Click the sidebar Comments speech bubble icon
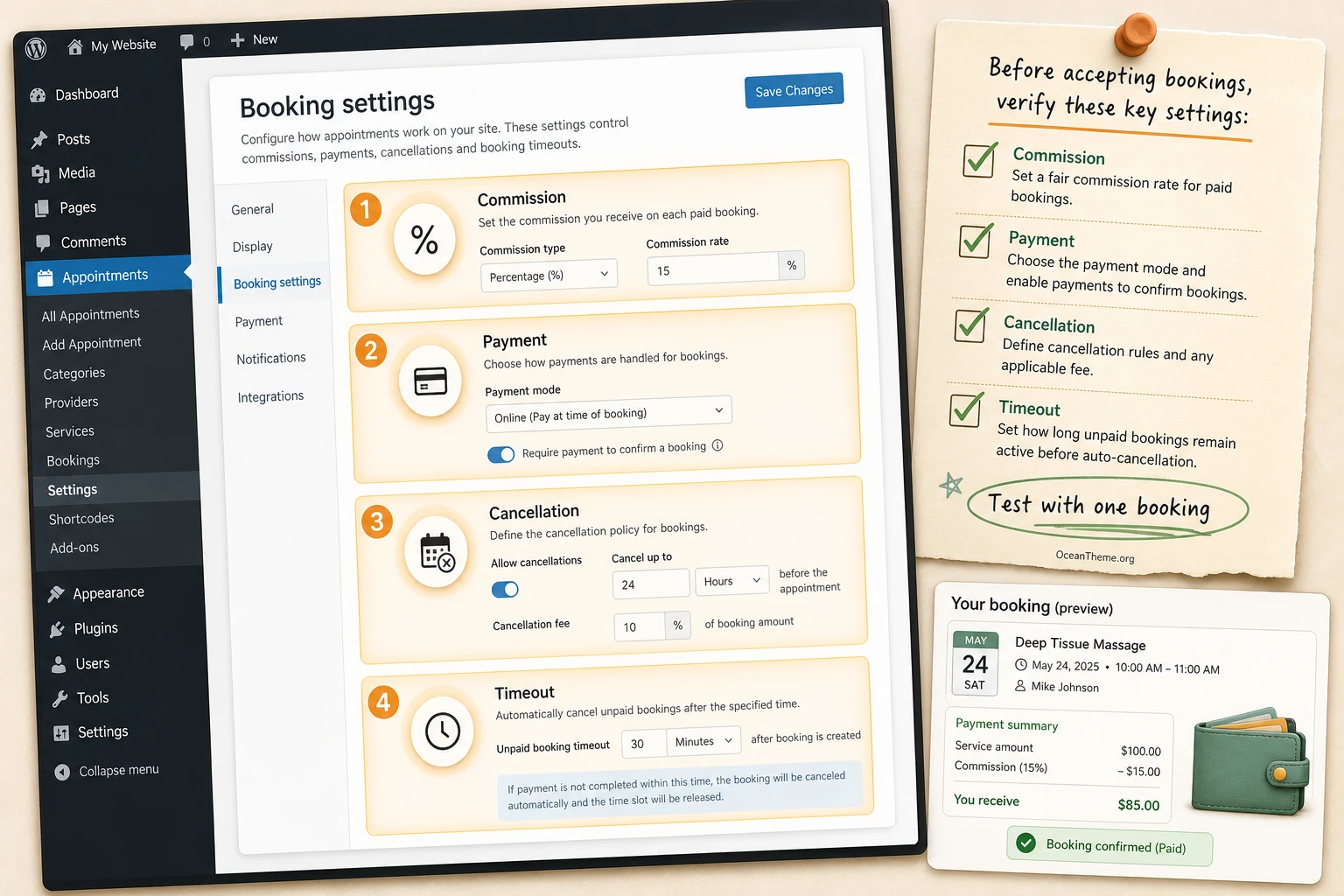Viewport: 1344px width, 896px height. click(x=43, y=242)
